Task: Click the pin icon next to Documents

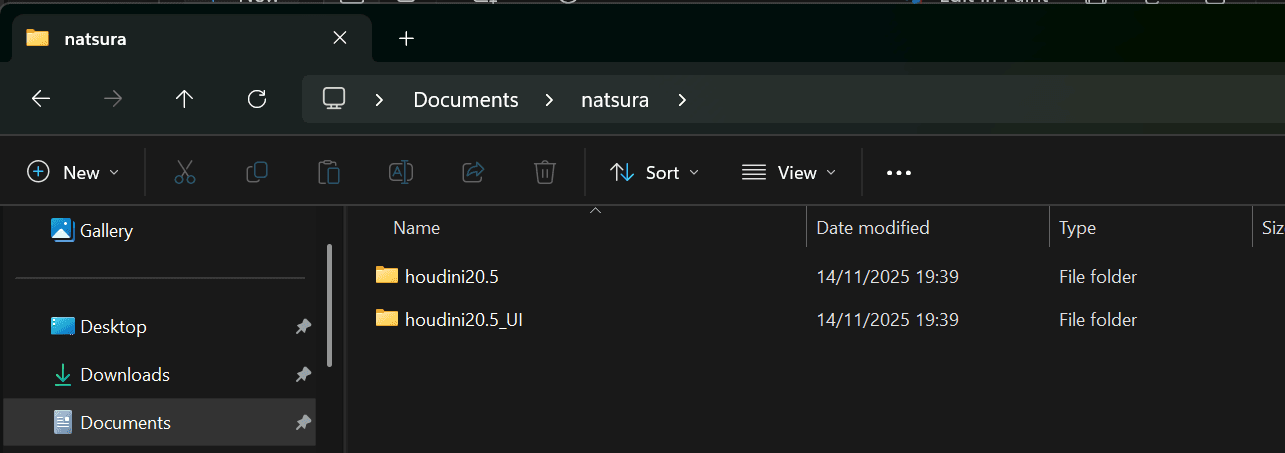Action: click(x=303, y=423)
